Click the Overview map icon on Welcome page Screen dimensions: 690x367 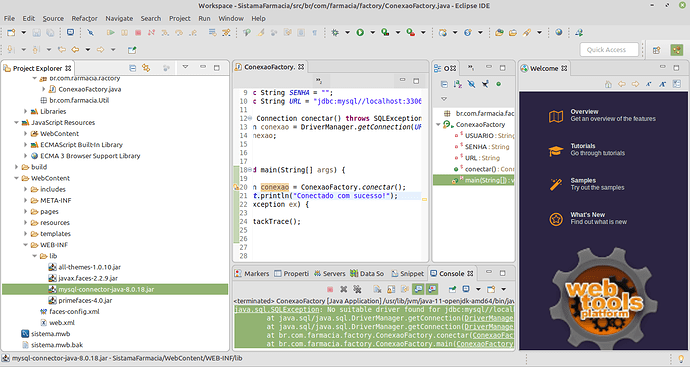coord(556,116)
